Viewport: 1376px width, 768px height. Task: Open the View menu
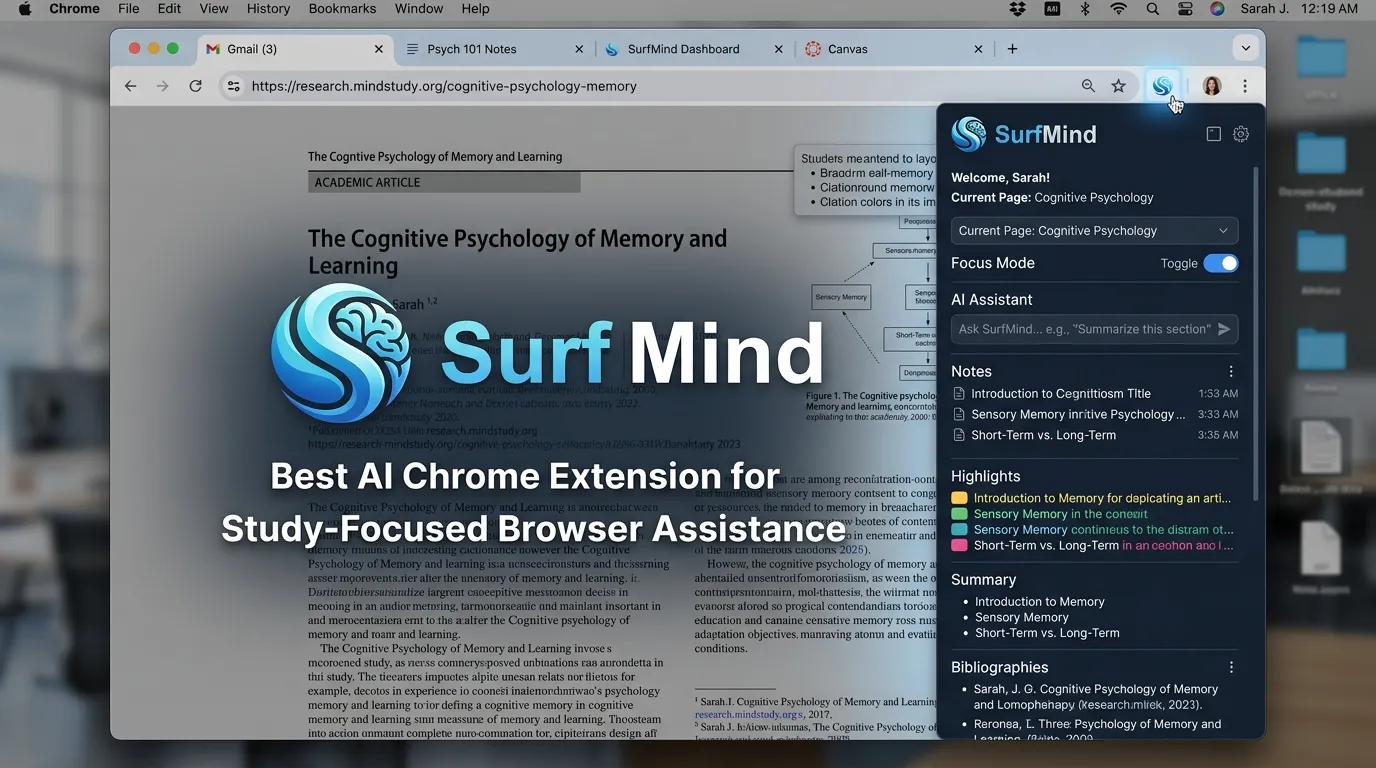click(214, 9)
